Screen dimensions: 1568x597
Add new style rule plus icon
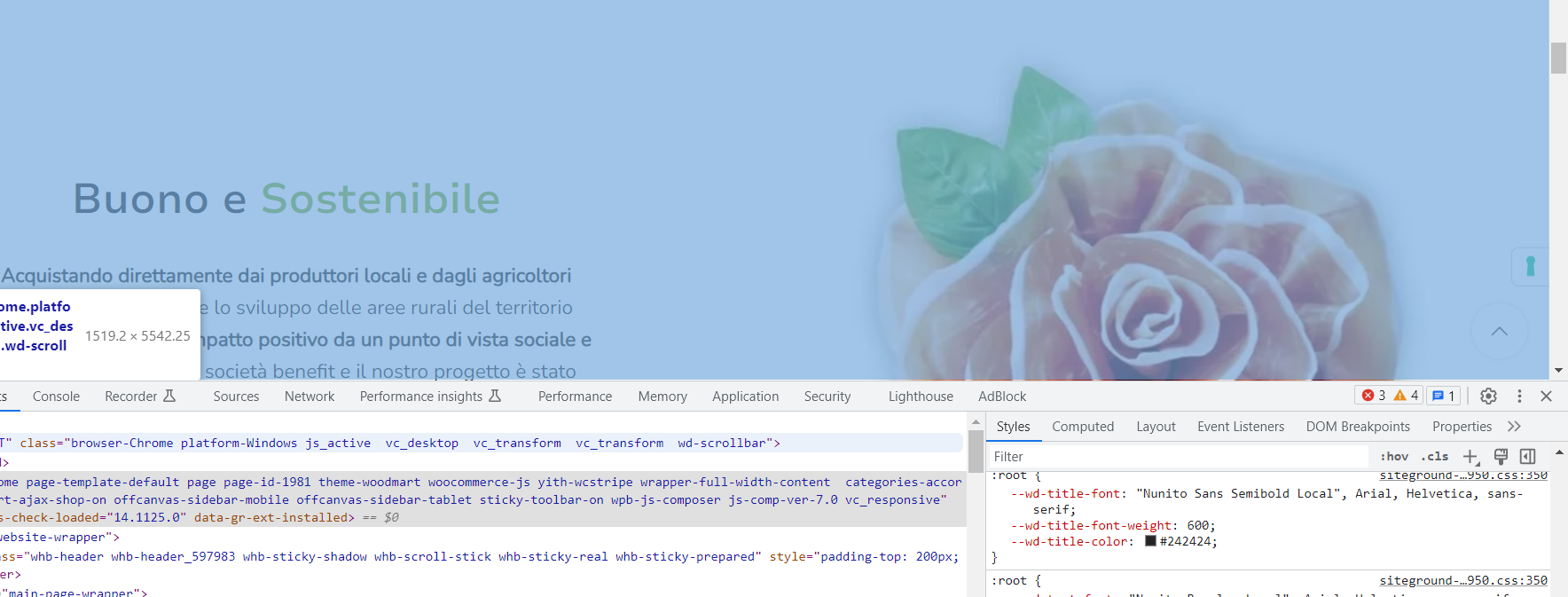pos(1470,457)
